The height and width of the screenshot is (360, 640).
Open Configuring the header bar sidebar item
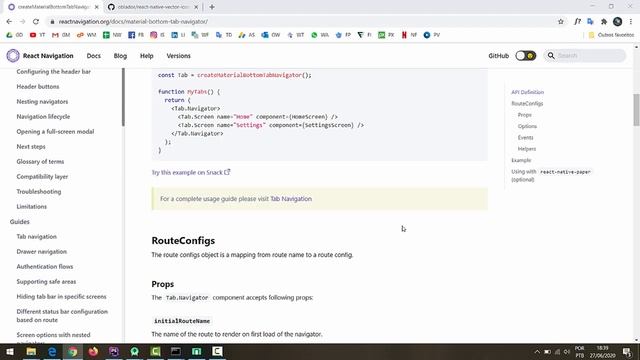click(x=53, y=71)
